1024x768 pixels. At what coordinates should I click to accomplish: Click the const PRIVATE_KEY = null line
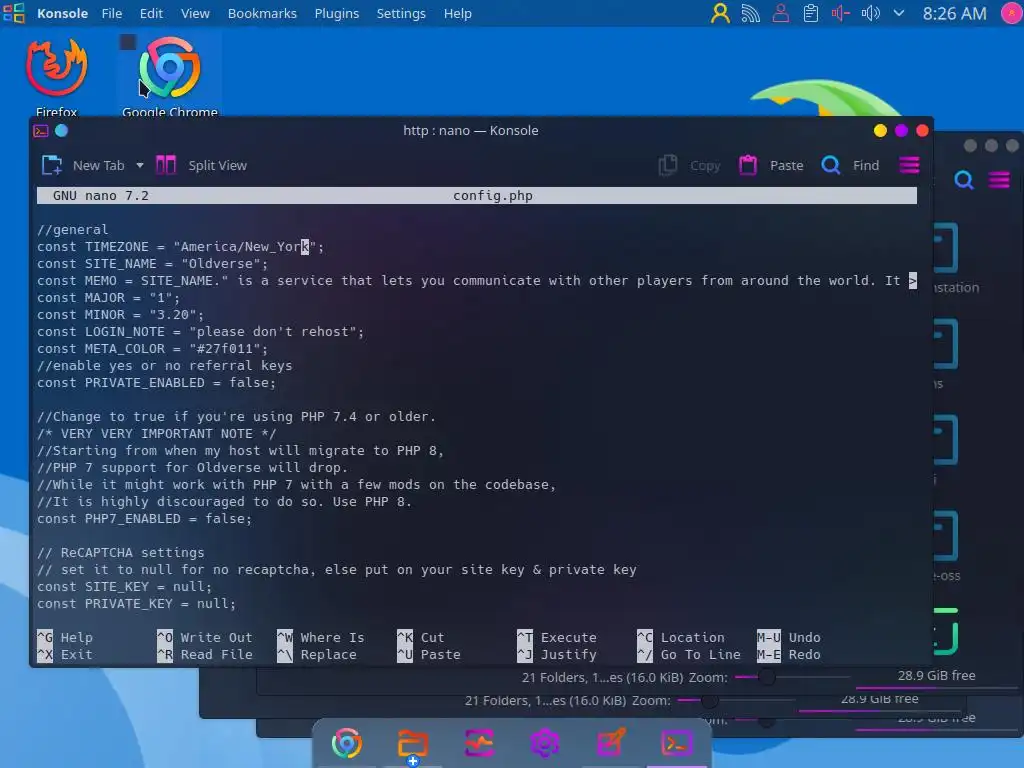[136, 603]
